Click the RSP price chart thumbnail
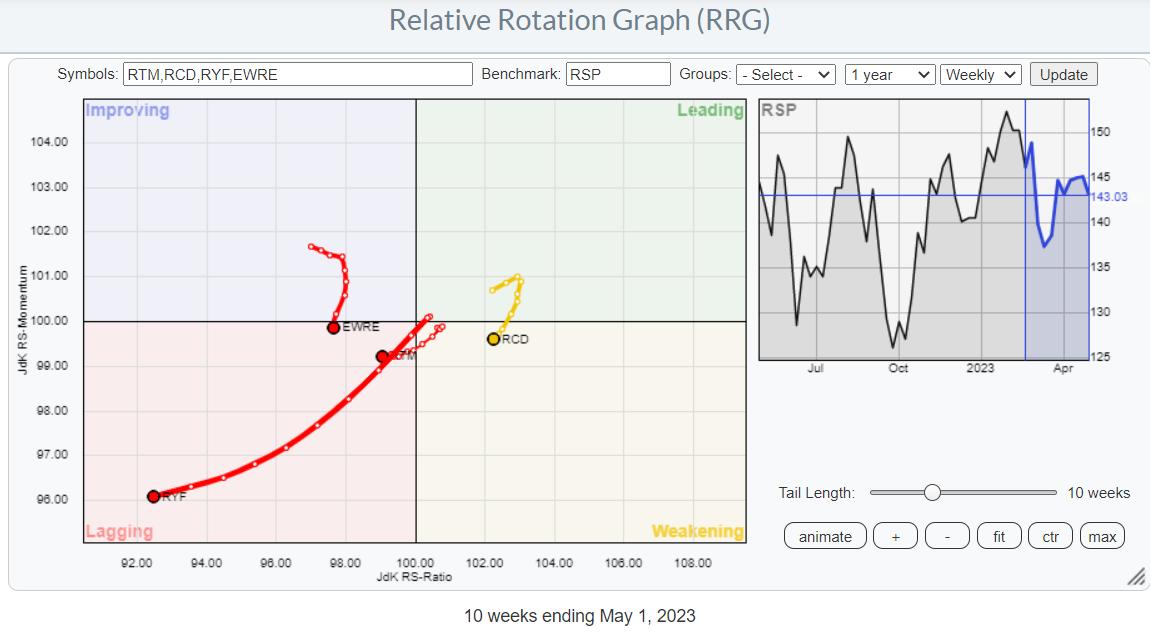This screenshot has width=1150, height=632. [922, 230]
